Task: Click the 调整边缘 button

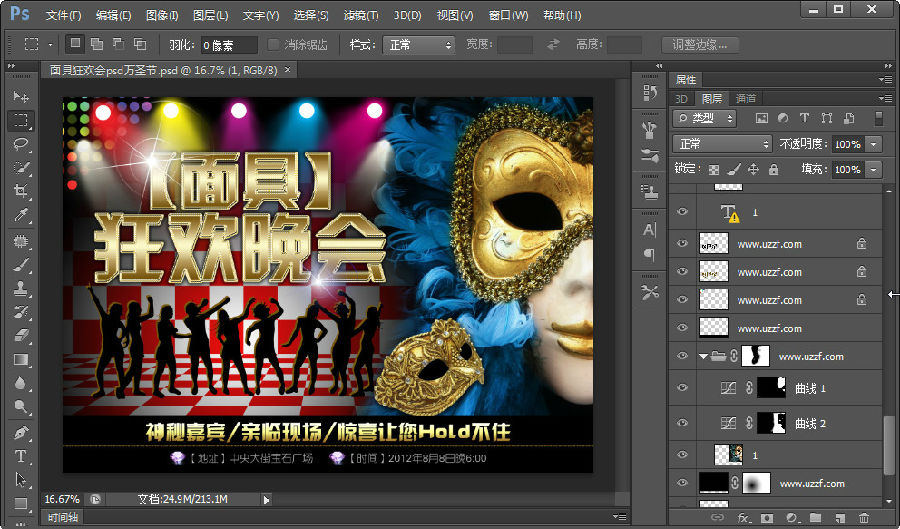Action: [x=699, y=44]
